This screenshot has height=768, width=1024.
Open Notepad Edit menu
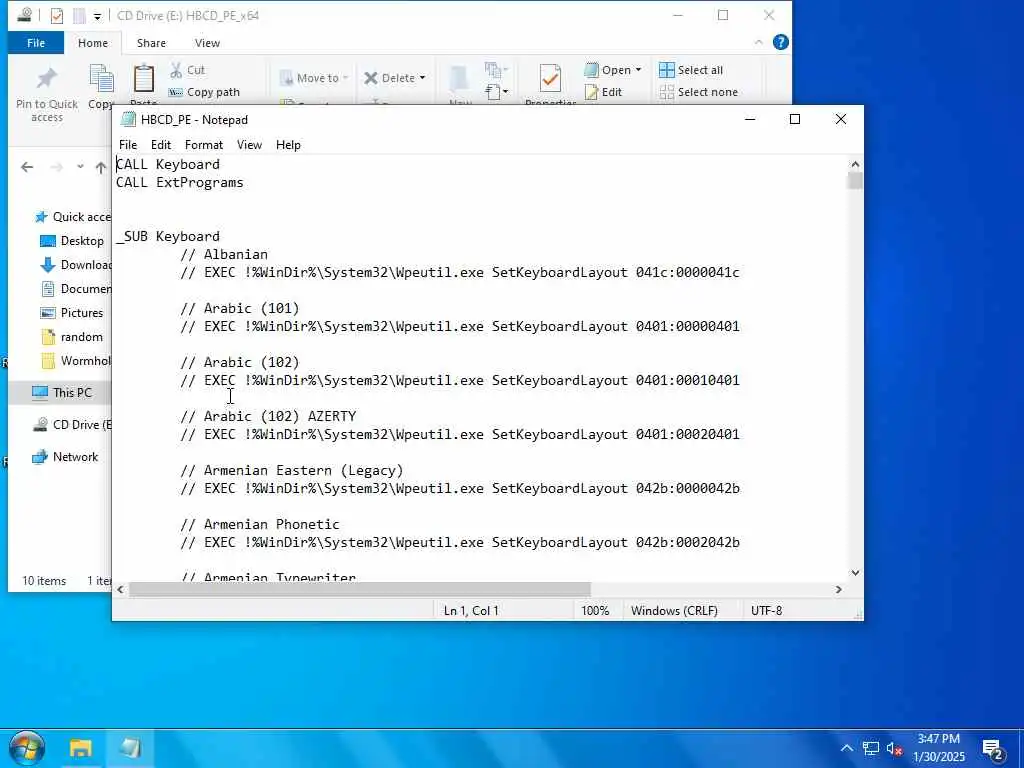pyautogui.click(x=161, y=145)
